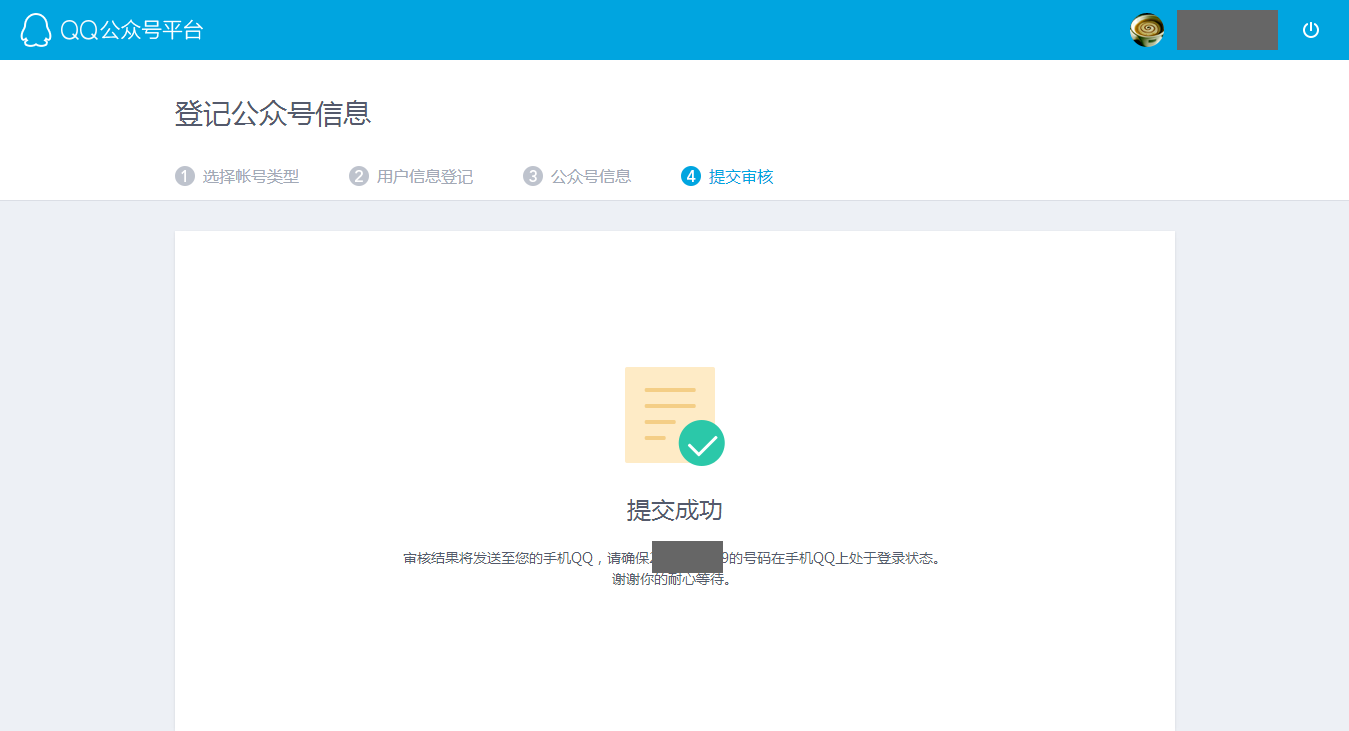Click the step 2 number circle
Viewport: 1349px width, 731px height.
click(358, 177)
